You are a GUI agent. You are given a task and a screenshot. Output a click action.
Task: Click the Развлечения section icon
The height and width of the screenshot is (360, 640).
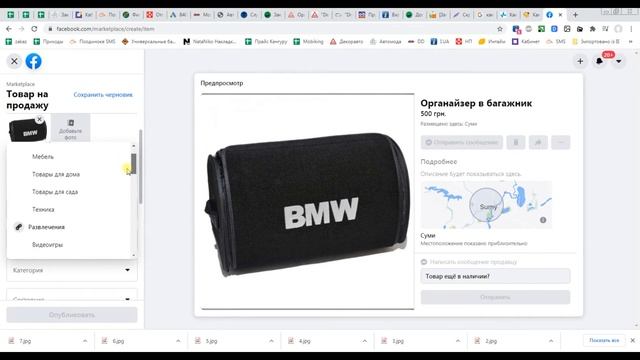(19, 227)
